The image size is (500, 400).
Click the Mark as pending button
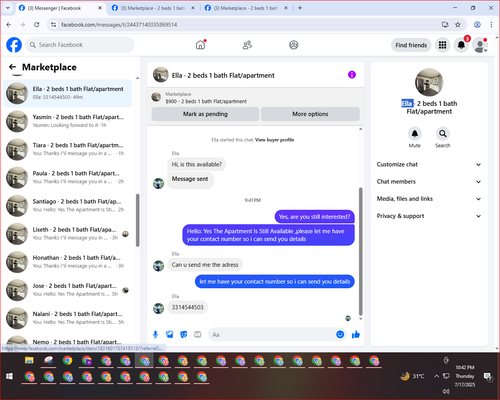point(205,114)
